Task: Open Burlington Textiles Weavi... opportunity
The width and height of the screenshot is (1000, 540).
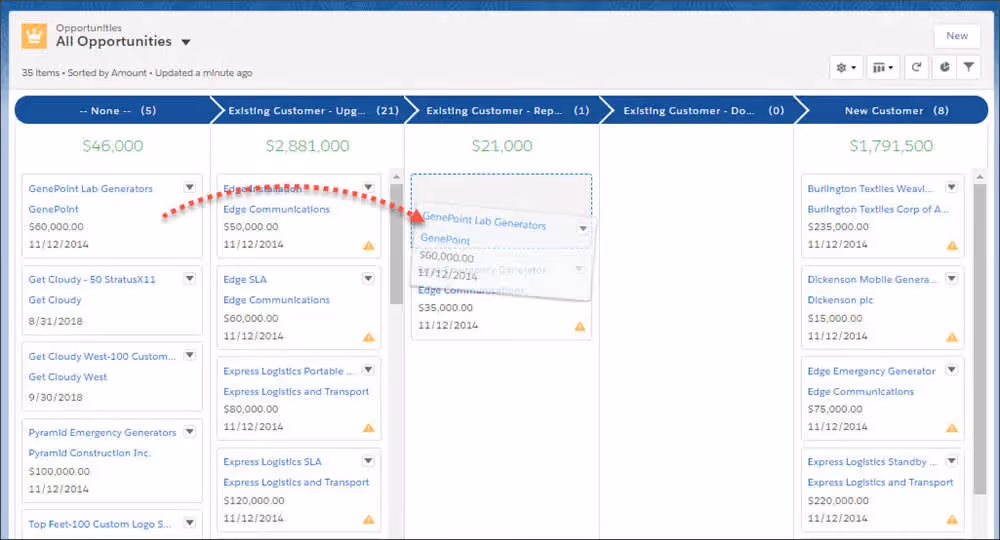Action: pos(870,189)
